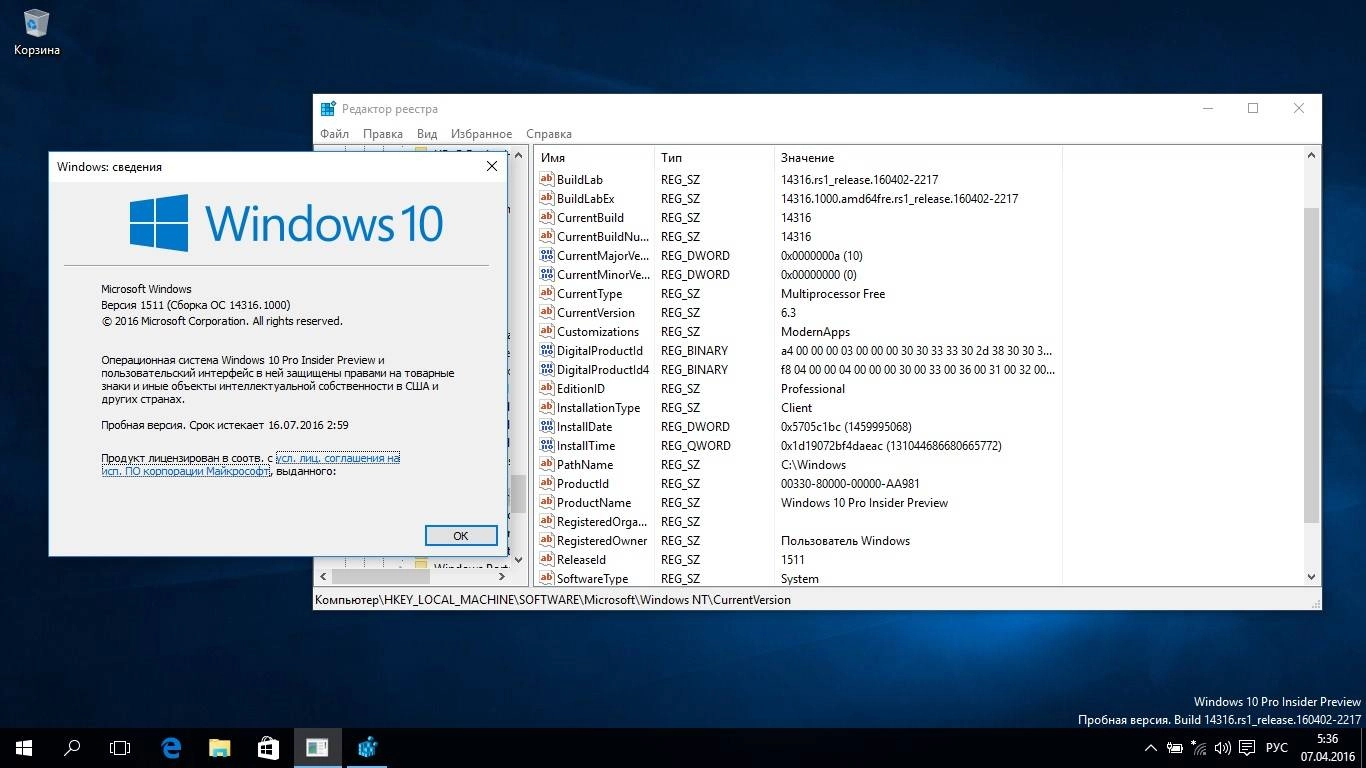Launch Microsoft Edge from the taskbar
The height and width of the screenshot is (768, 1366).
pyautogui.click(x=171, y=747)
